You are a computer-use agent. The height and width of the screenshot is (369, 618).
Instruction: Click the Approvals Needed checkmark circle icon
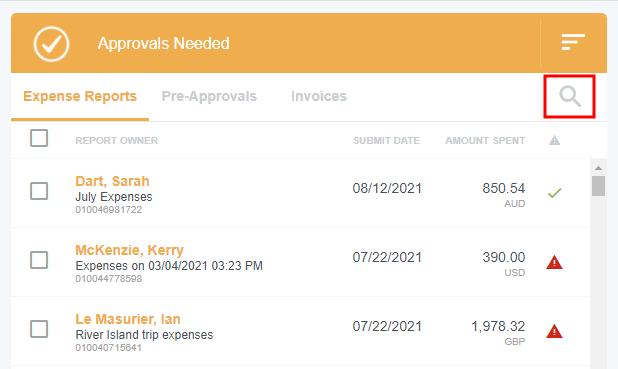point(51,44)
